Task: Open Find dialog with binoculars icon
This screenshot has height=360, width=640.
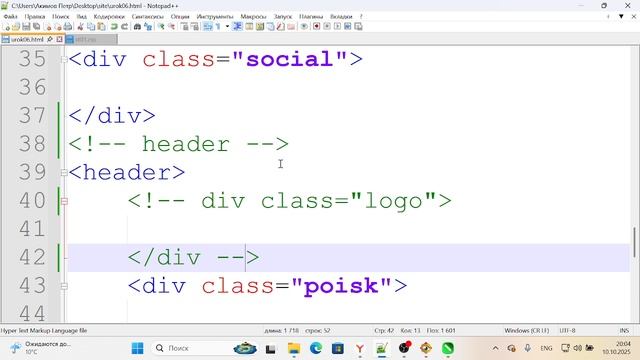Action: coord(137,27)
